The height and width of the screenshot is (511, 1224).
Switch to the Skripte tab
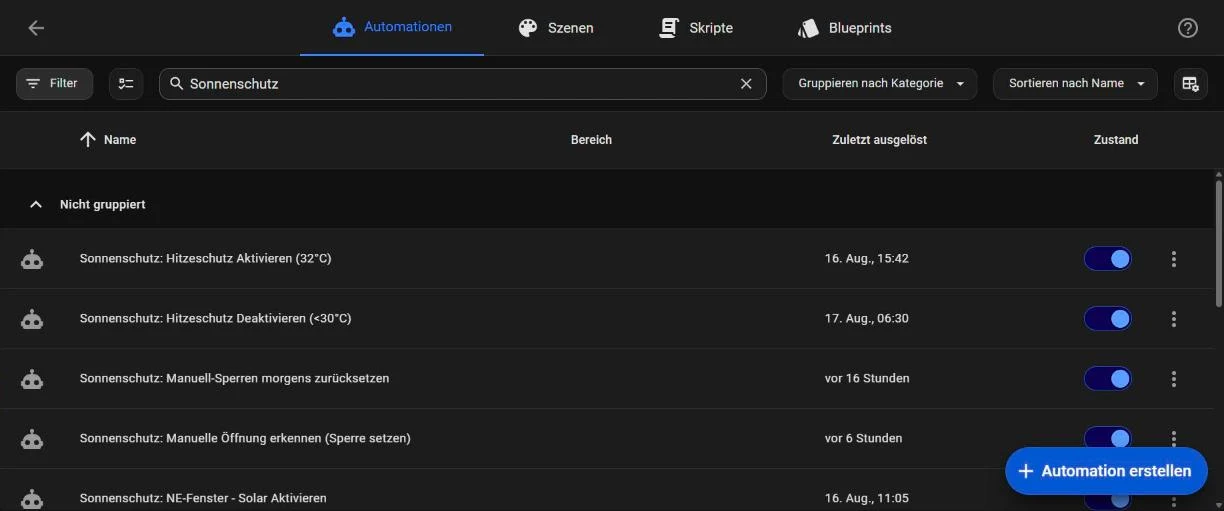pyautogui.click(x=696, y=28)
